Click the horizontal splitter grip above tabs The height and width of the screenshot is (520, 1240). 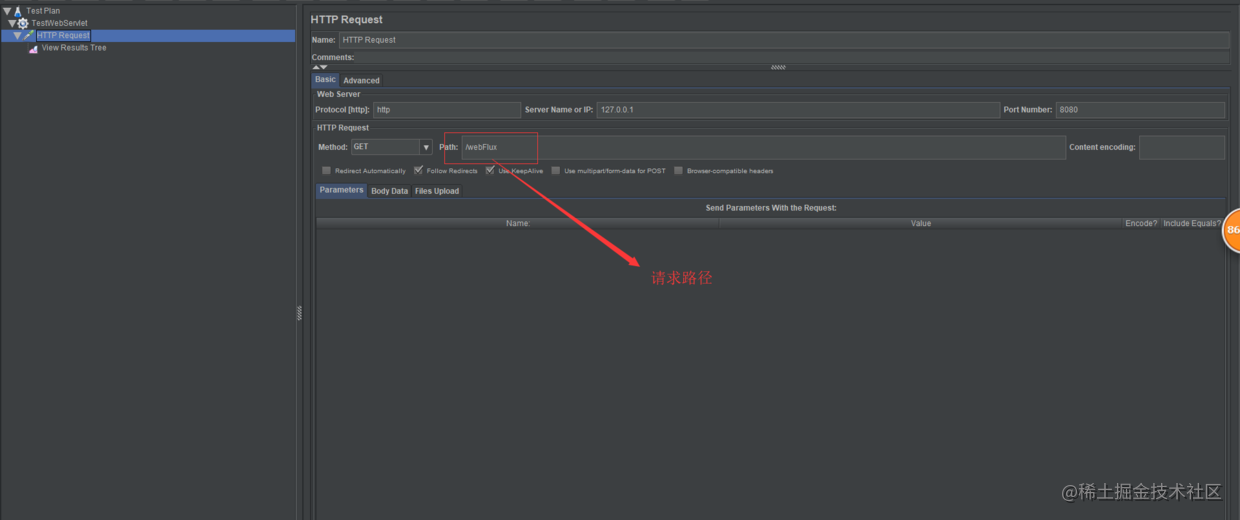(778, 67)
